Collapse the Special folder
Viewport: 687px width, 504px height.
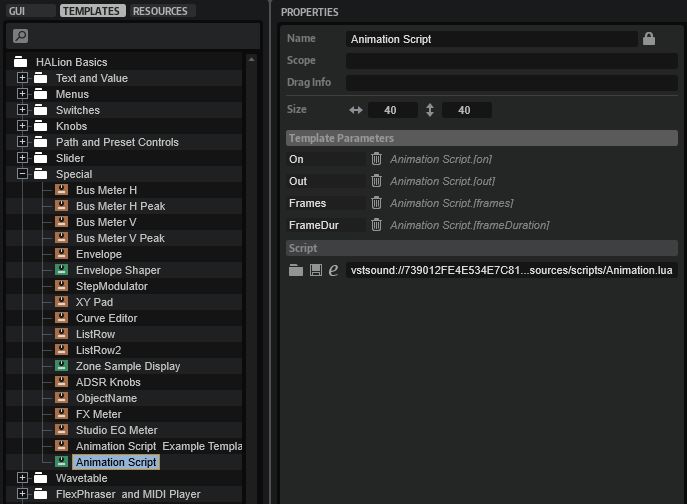click(x=22, y=174)
